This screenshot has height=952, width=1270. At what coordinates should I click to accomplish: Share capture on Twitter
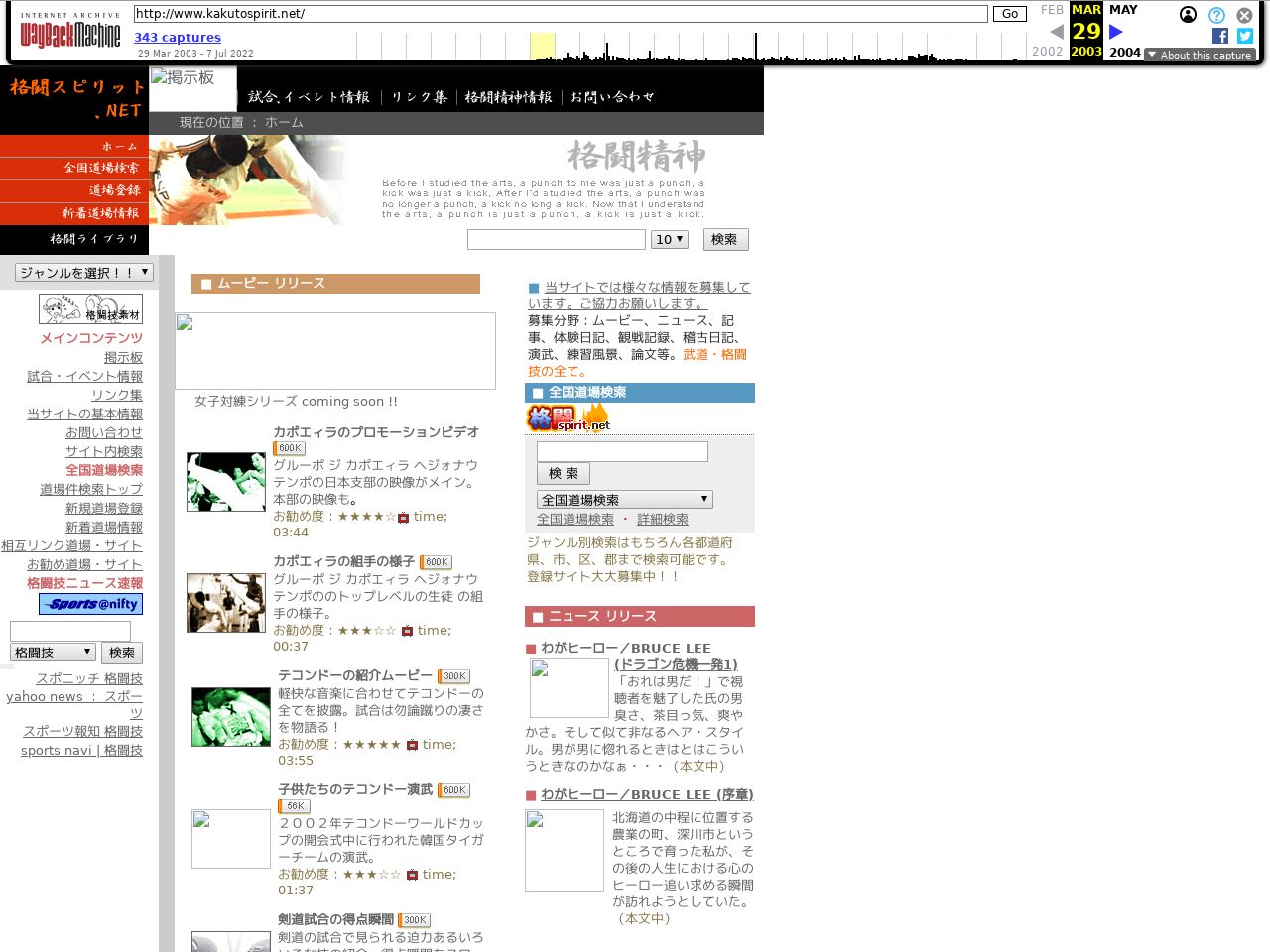tap(1245, 36)
